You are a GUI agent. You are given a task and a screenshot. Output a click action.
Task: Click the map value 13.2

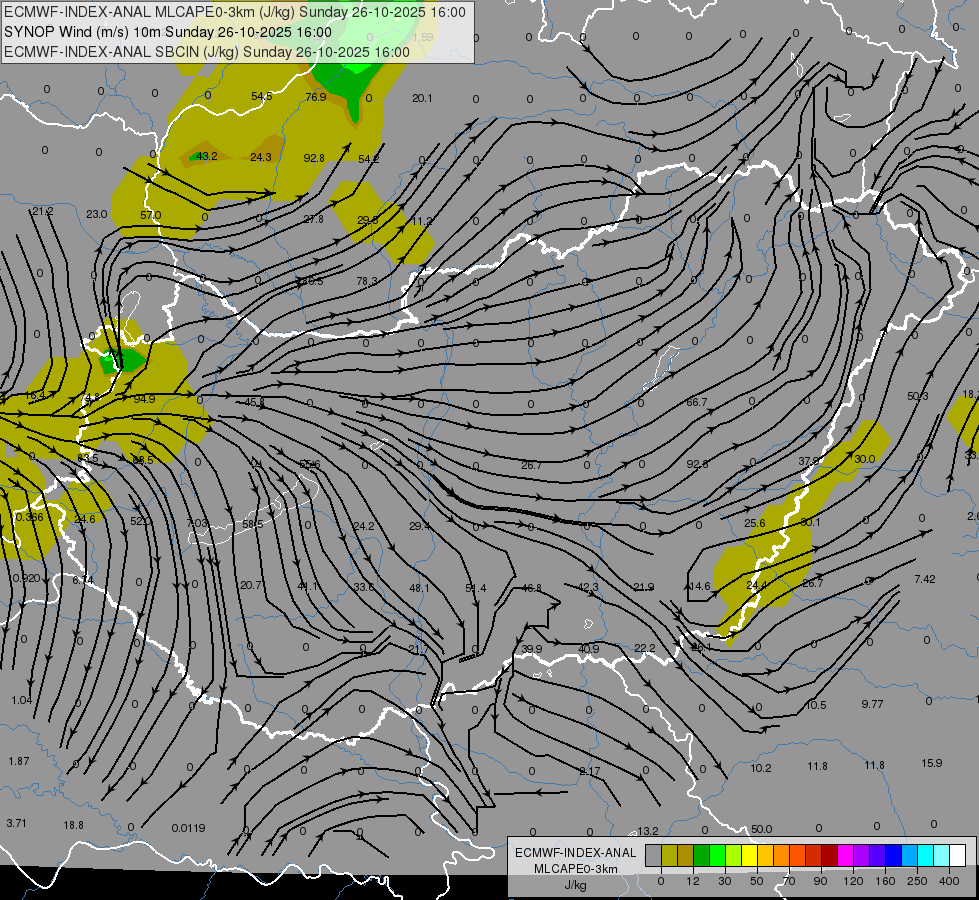pyautogui.click(x=647, y=831)
